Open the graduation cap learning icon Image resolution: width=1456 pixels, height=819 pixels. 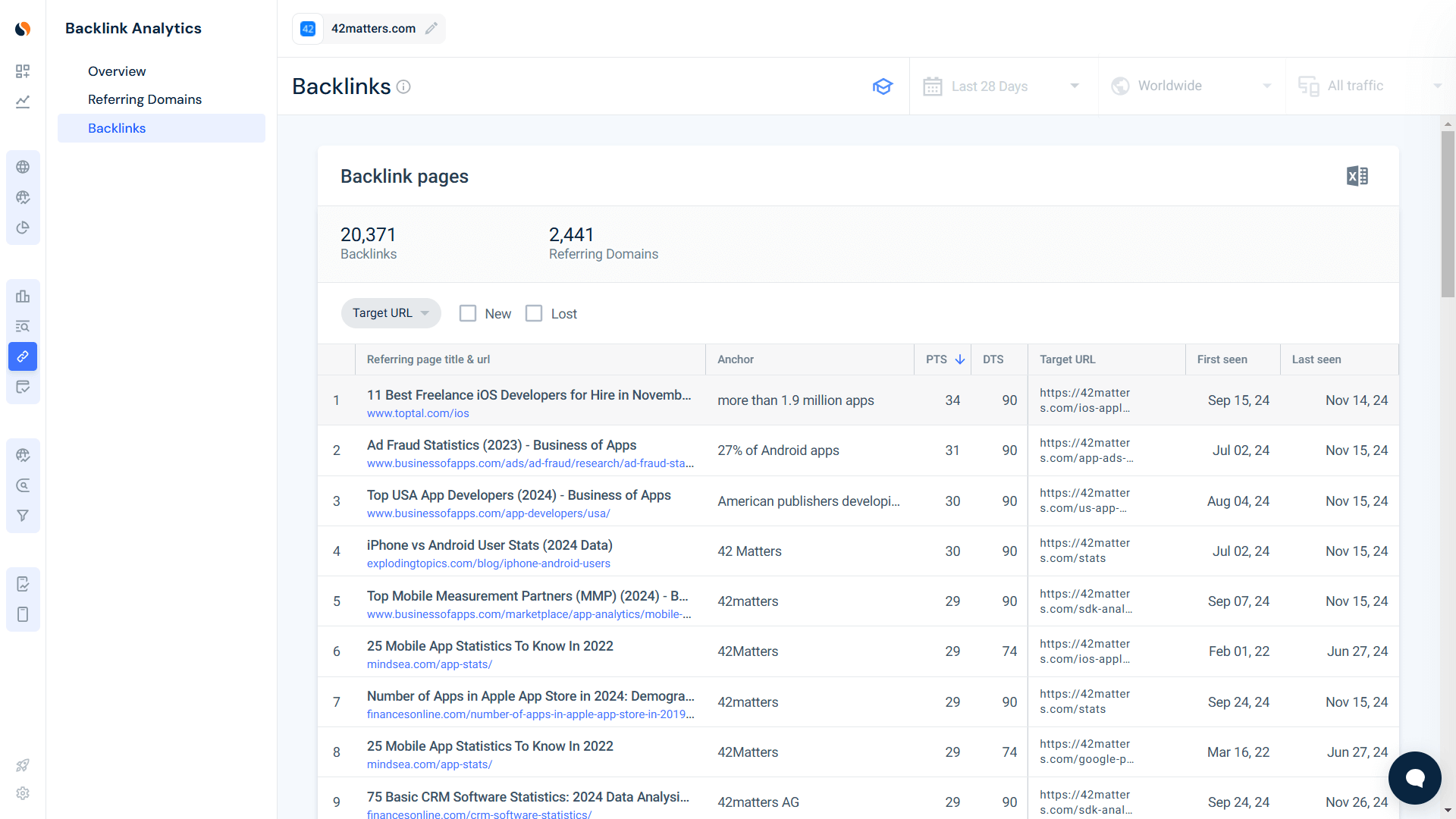(883, 86)
